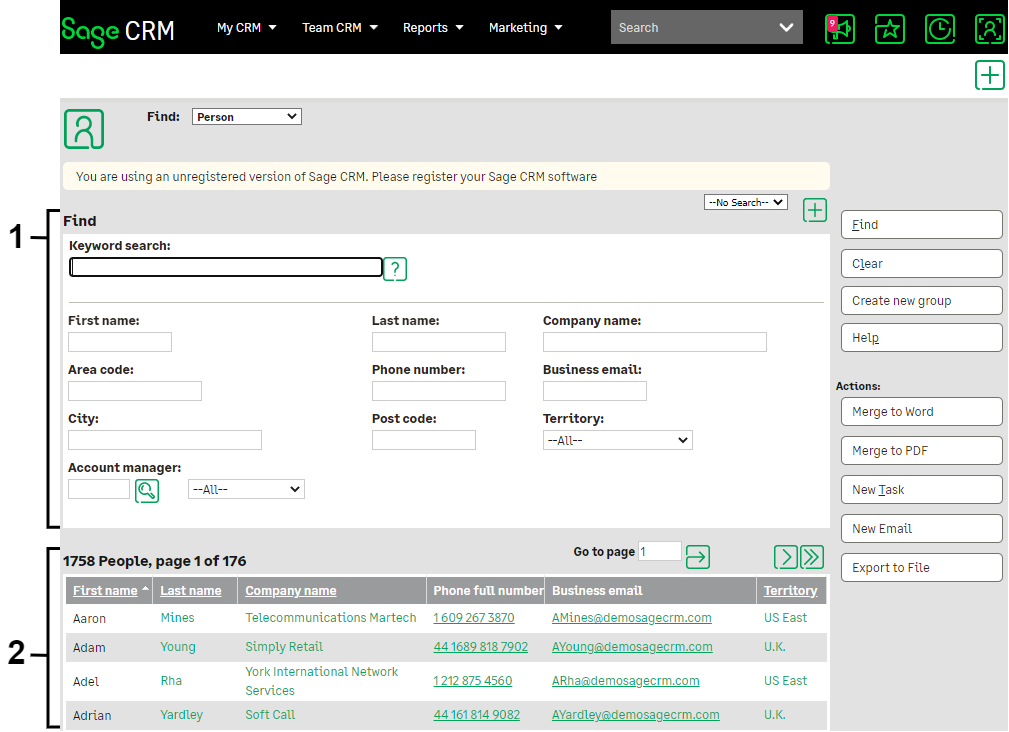Open the My CRM menu

tap(246, 28)
